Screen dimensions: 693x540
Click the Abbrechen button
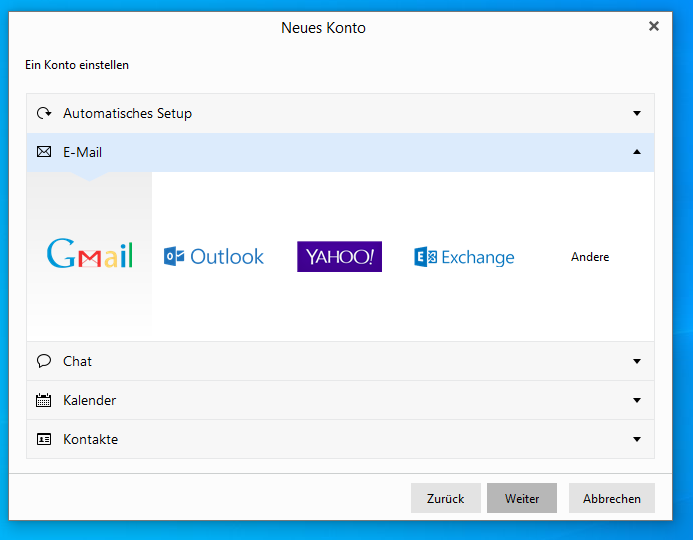611,498
